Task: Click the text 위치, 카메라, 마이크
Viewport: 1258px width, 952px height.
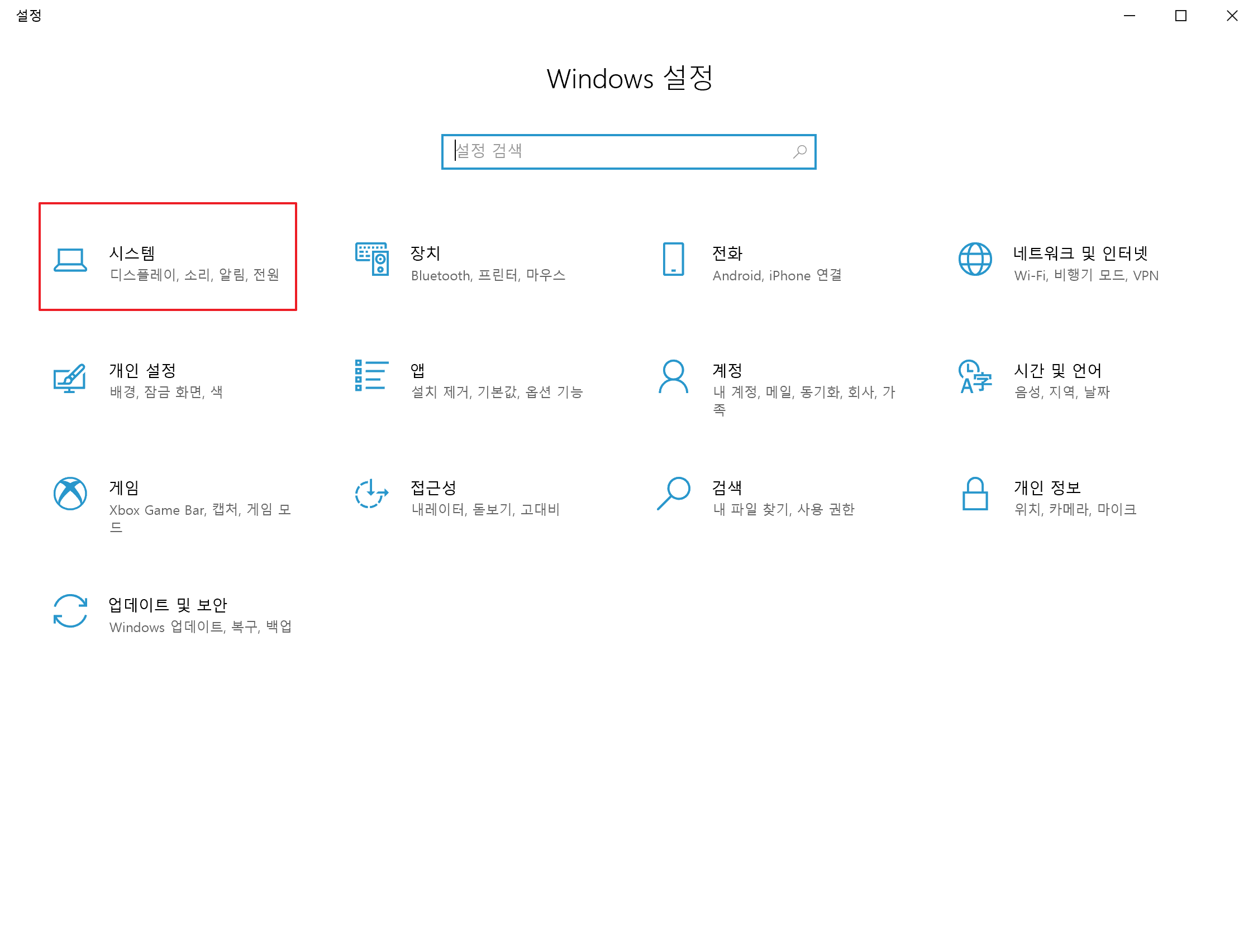Action: click(1075, 510)
